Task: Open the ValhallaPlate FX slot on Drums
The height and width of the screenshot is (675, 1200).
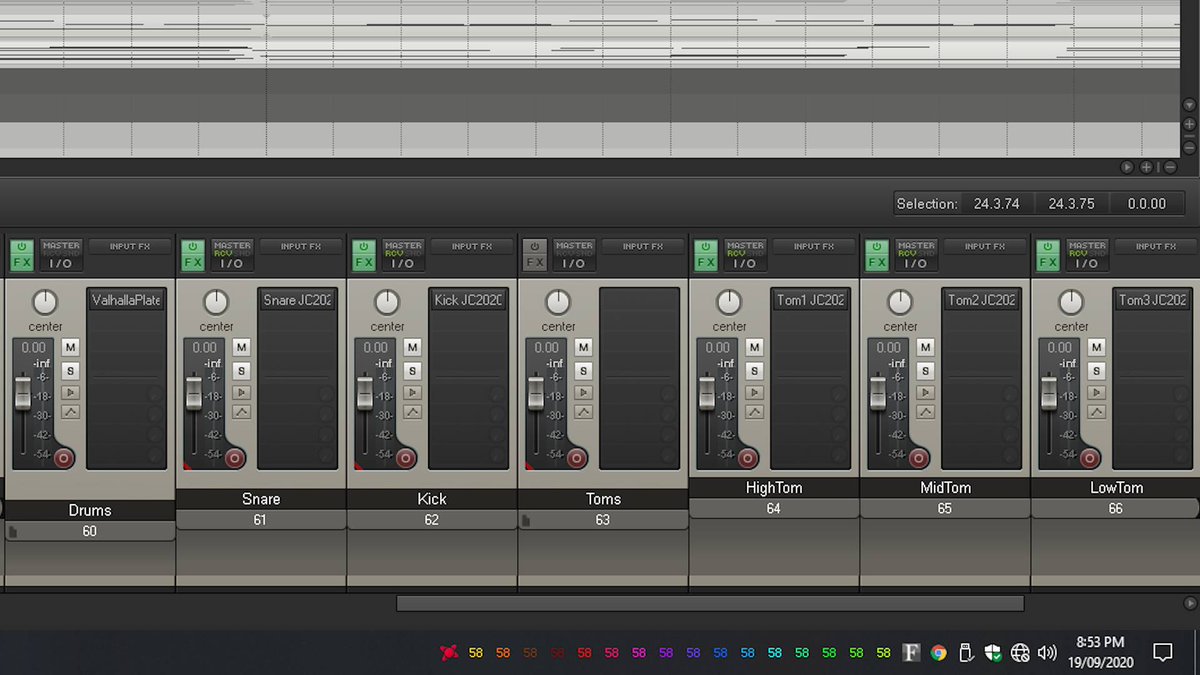Action: point(126,298)
